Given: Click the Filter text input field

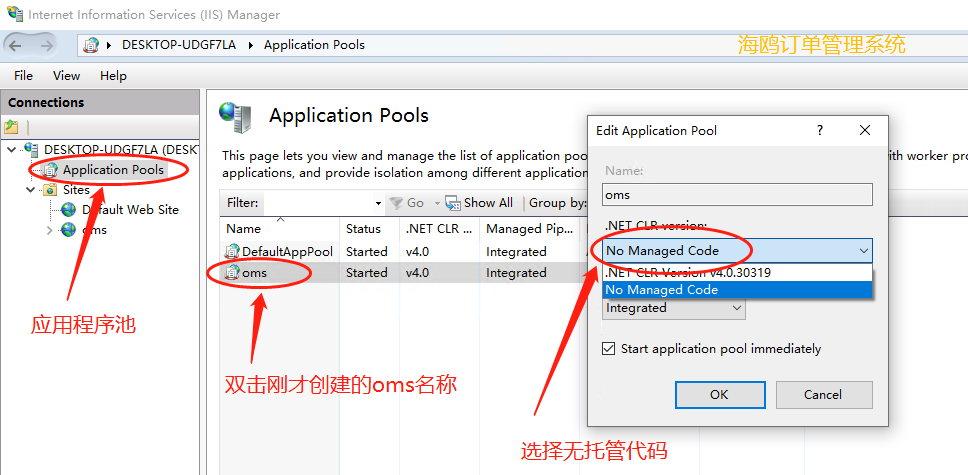Looking at the screenshot, I should pyautogui.click(x=318, y=203).
